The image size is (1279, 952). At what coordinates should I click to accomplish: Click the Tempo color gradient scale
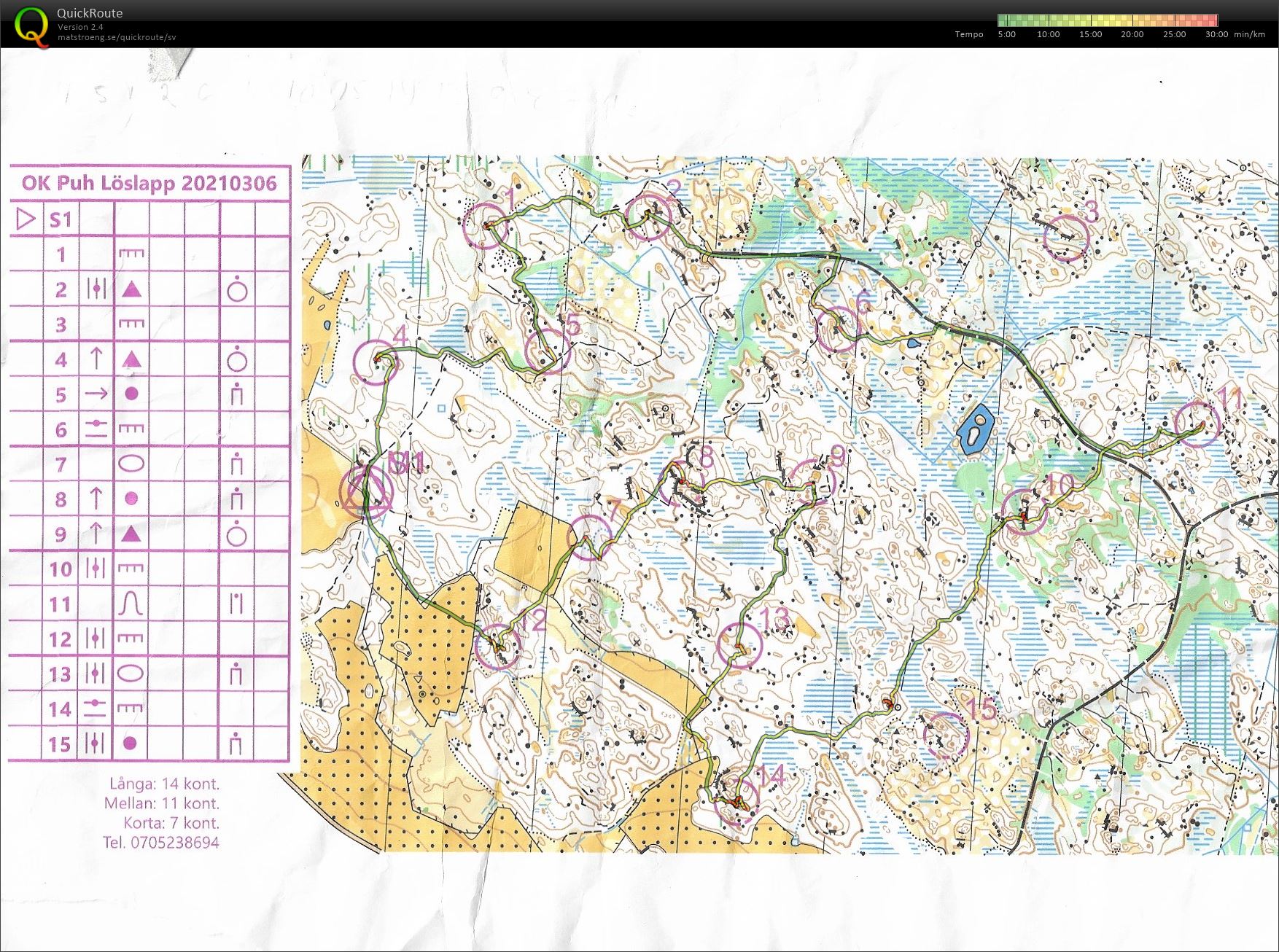click(x=1107, y=20)
